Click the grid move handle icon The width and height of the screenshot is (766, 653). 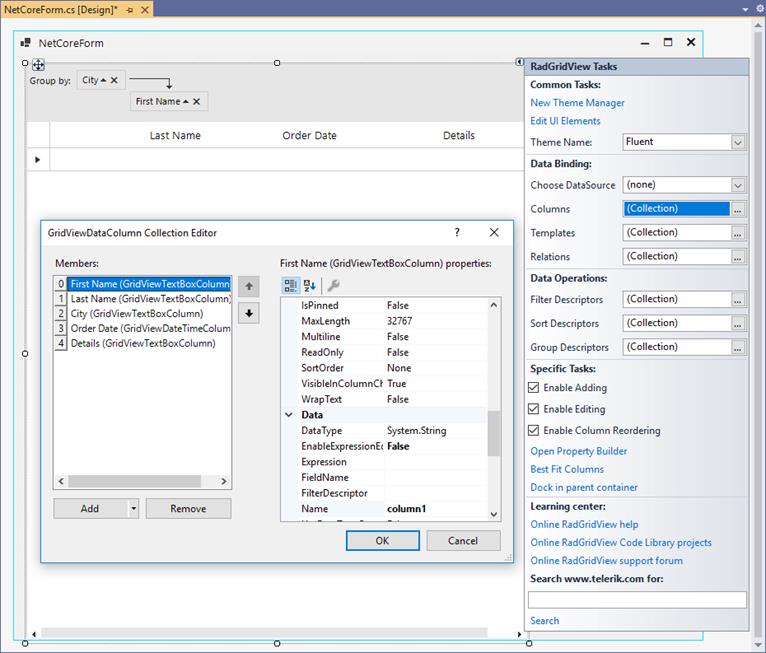(x=39, y=64)
